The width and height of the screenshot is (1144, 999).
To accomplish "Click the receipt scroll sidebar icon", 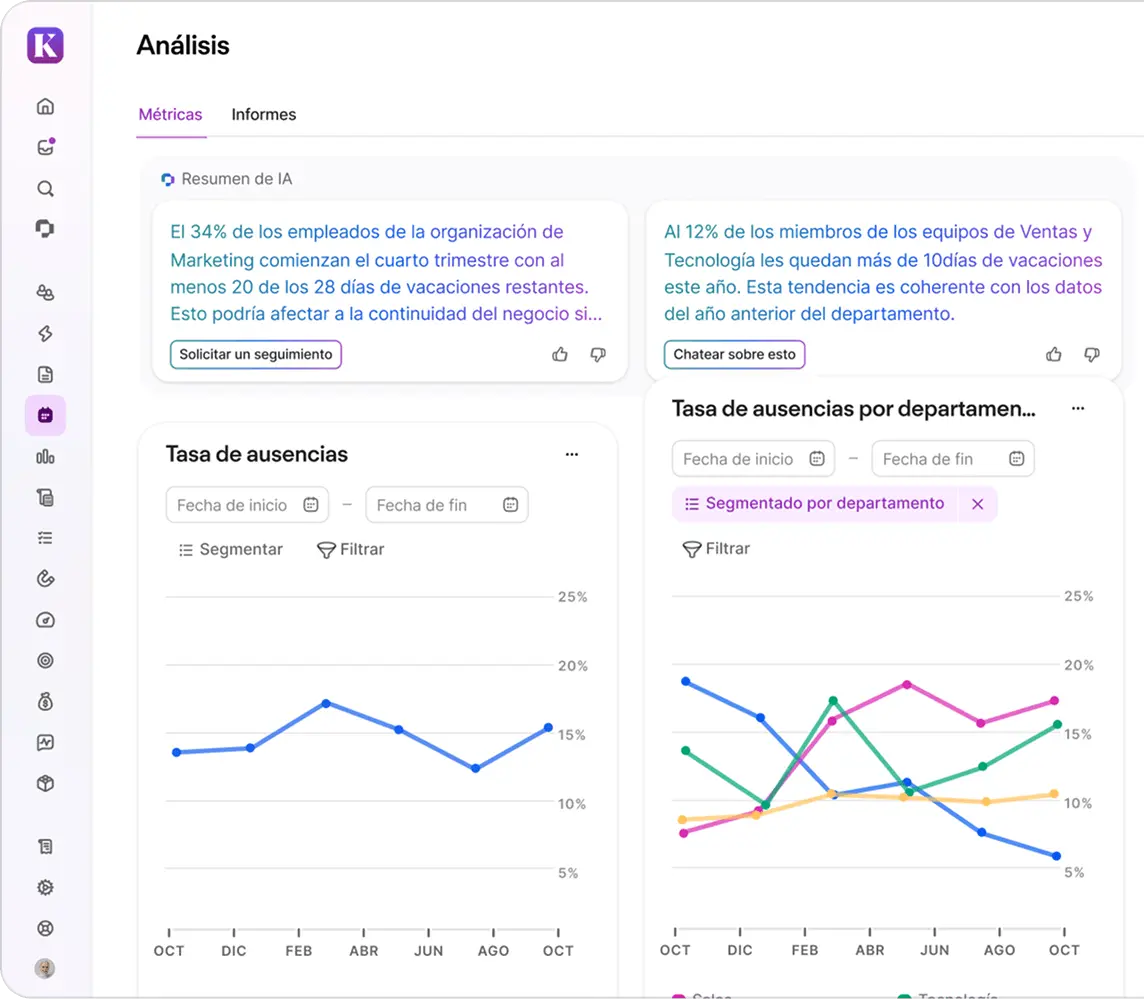I will [45, 846].
